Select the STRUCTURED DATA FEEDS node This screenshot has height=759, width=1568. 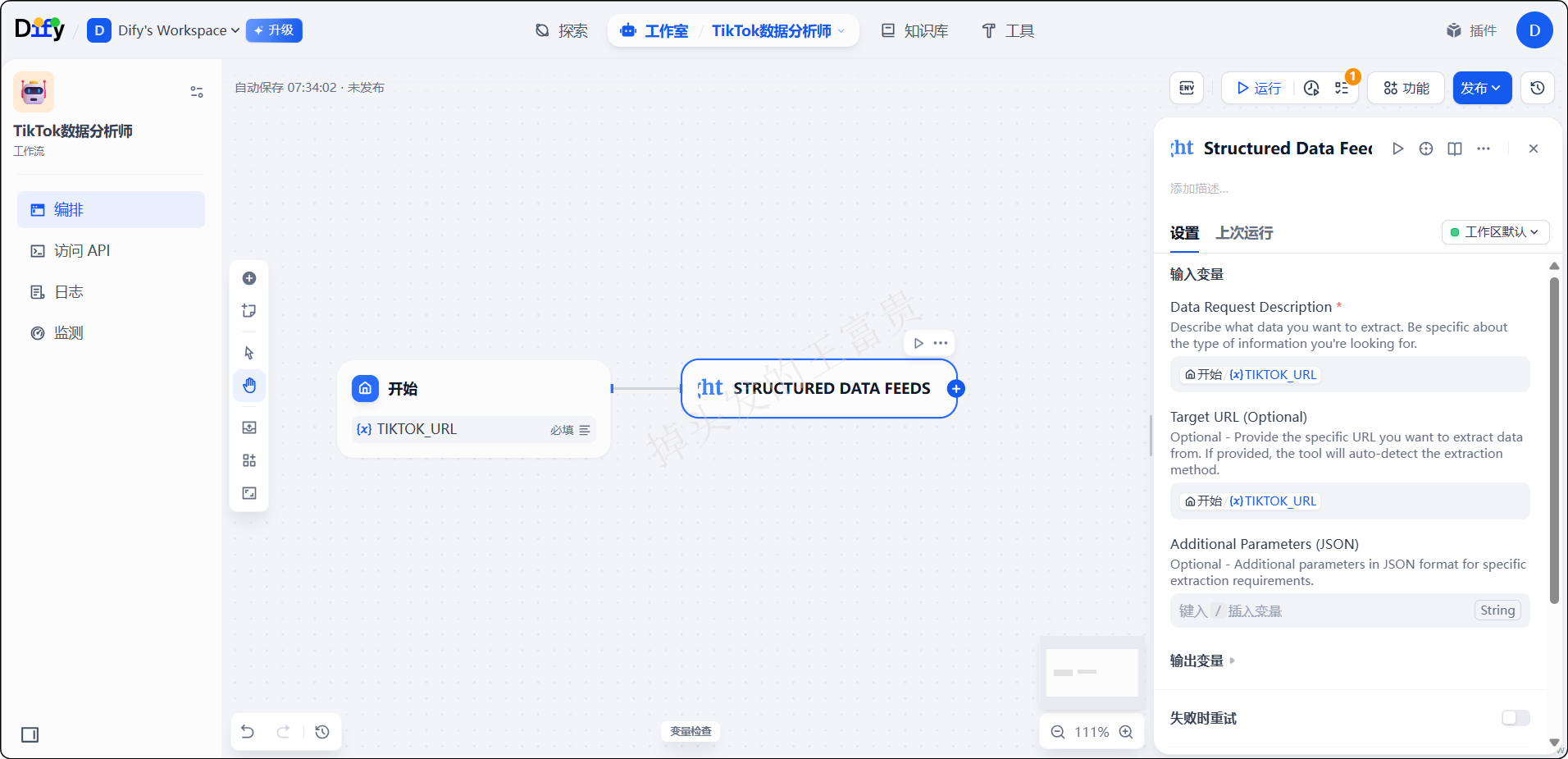pos(818,388)
